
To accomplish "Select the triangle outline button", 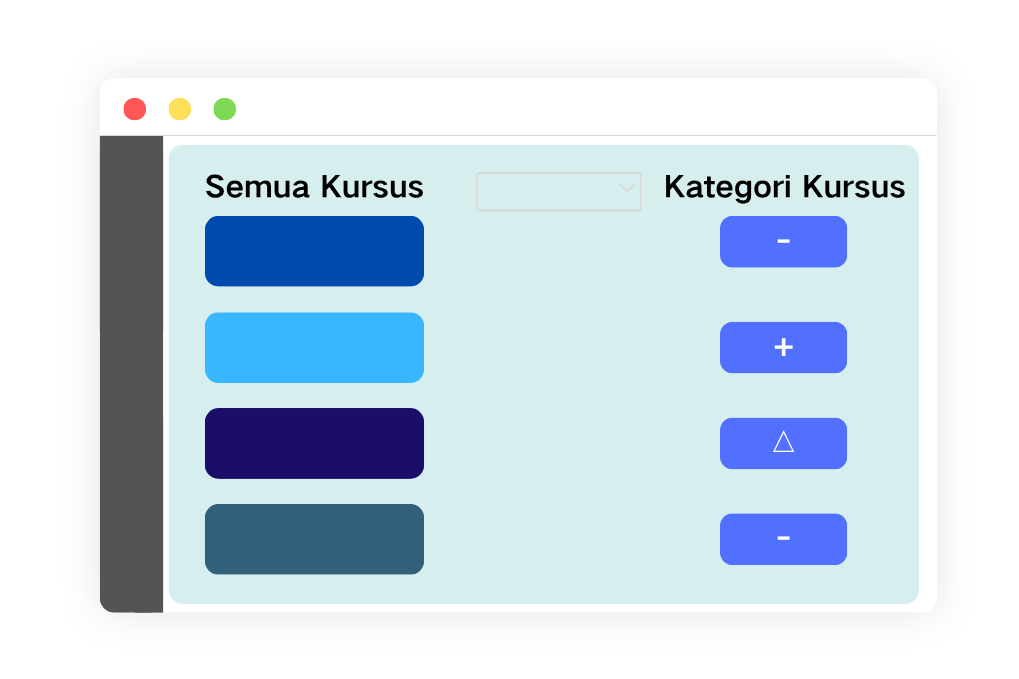I will (x=783, y=443).
